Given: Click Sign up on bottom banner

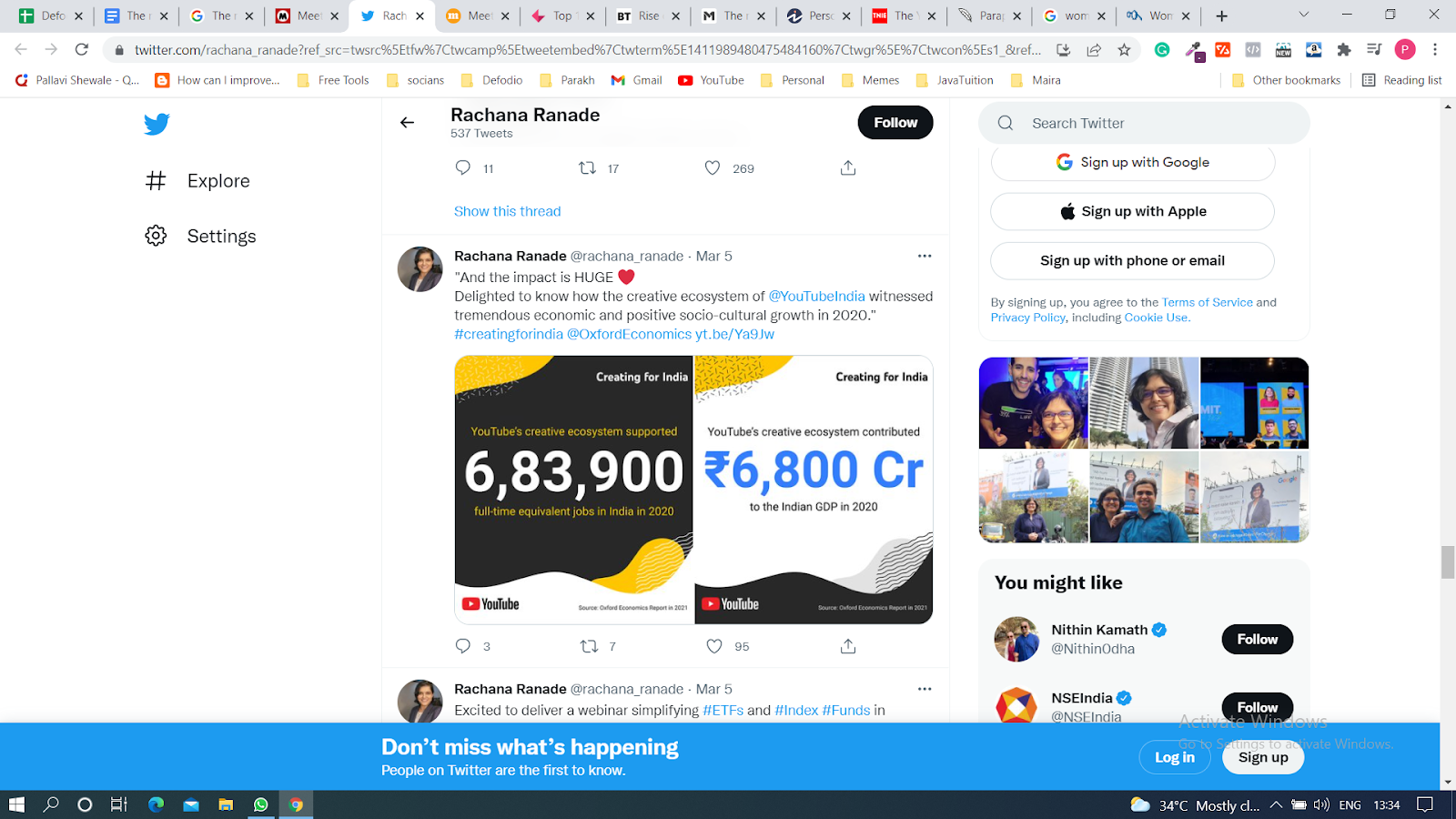Looking at the screenshot, I should click(1263, 757).
